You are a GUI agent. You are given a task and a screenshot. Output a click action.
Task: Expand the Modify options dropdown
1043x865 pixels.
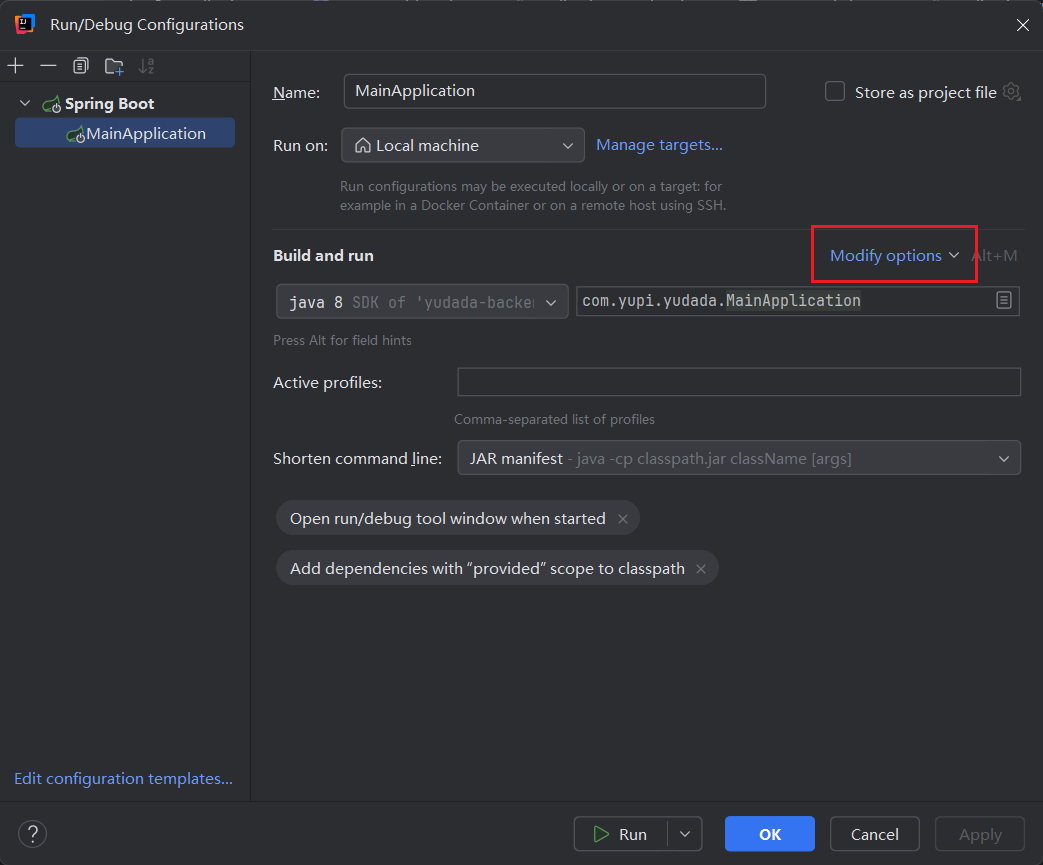click(x=894, y=256)
